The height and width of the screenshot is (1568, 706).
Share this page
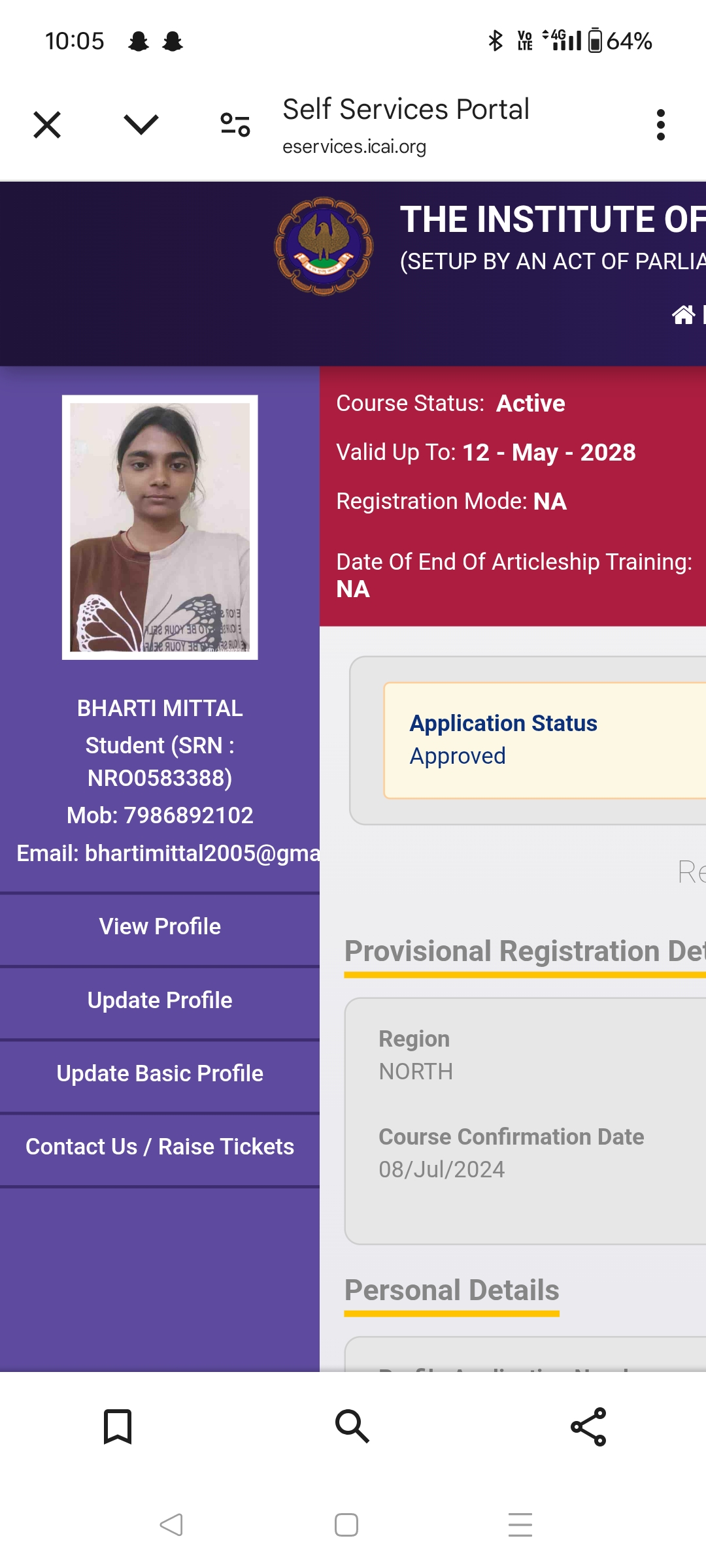click(588, 1426)
